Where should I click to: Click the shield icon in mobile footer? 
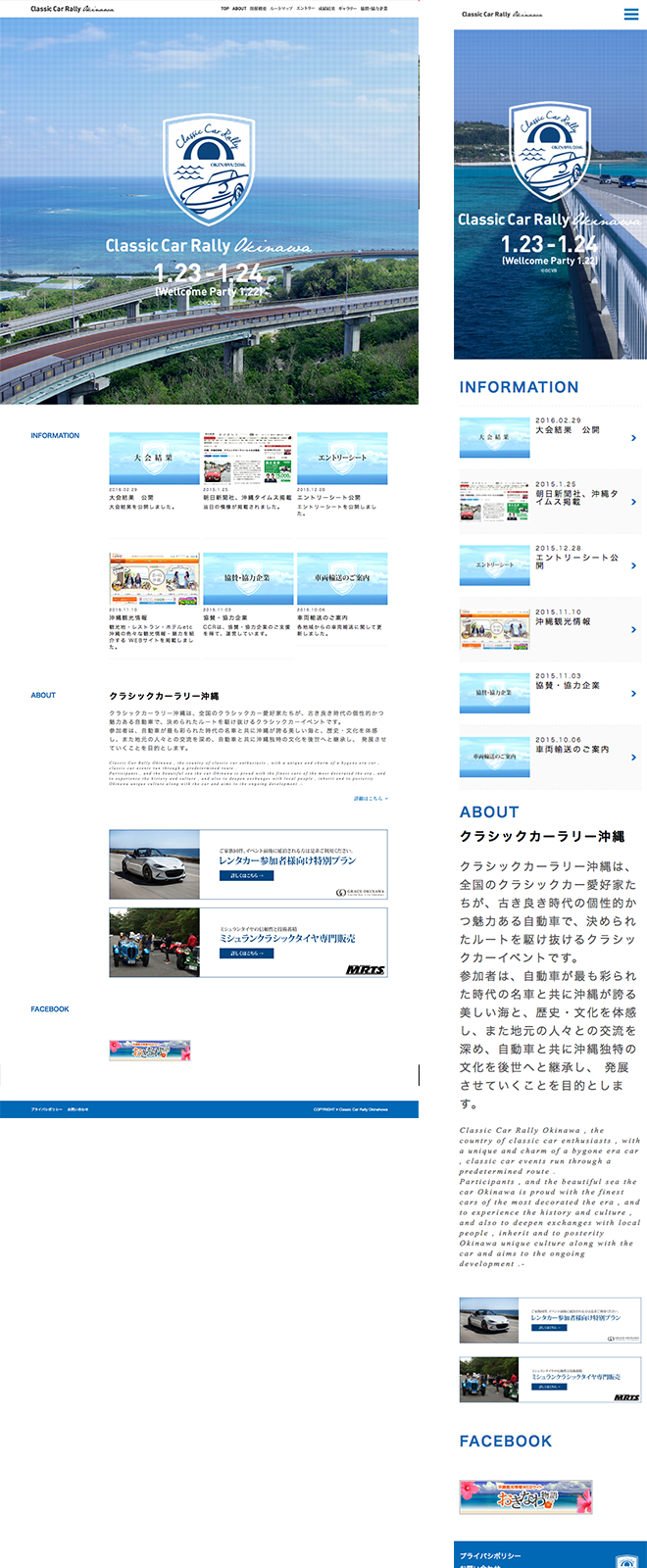627,1561
